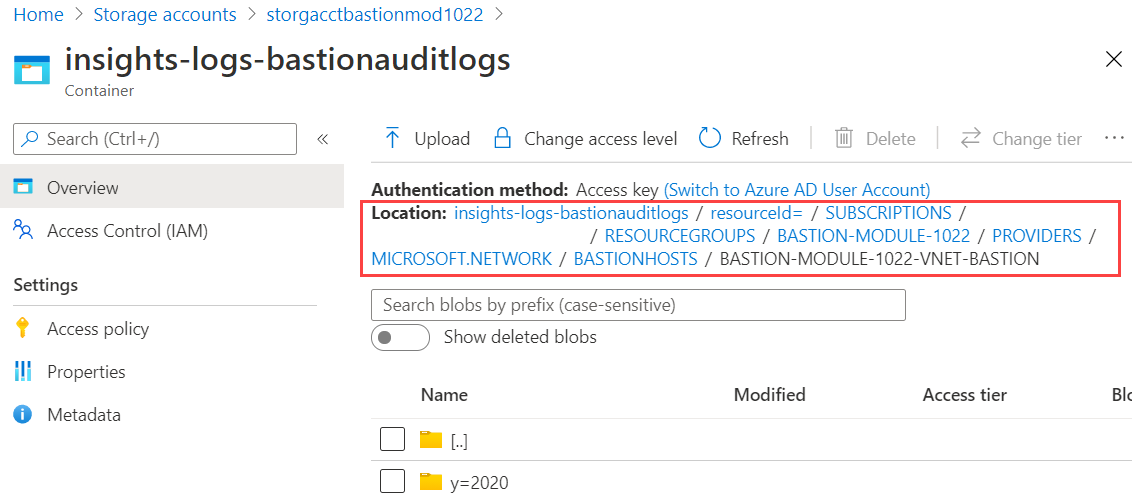Open the Overview menu item
Viewport: 1132px width, 501px height.
(172, 187)
